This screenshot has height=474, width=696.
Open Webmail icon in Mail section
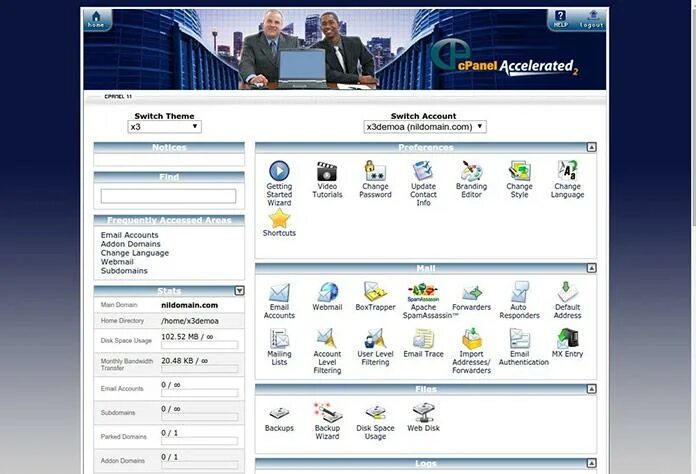point(327,296)
